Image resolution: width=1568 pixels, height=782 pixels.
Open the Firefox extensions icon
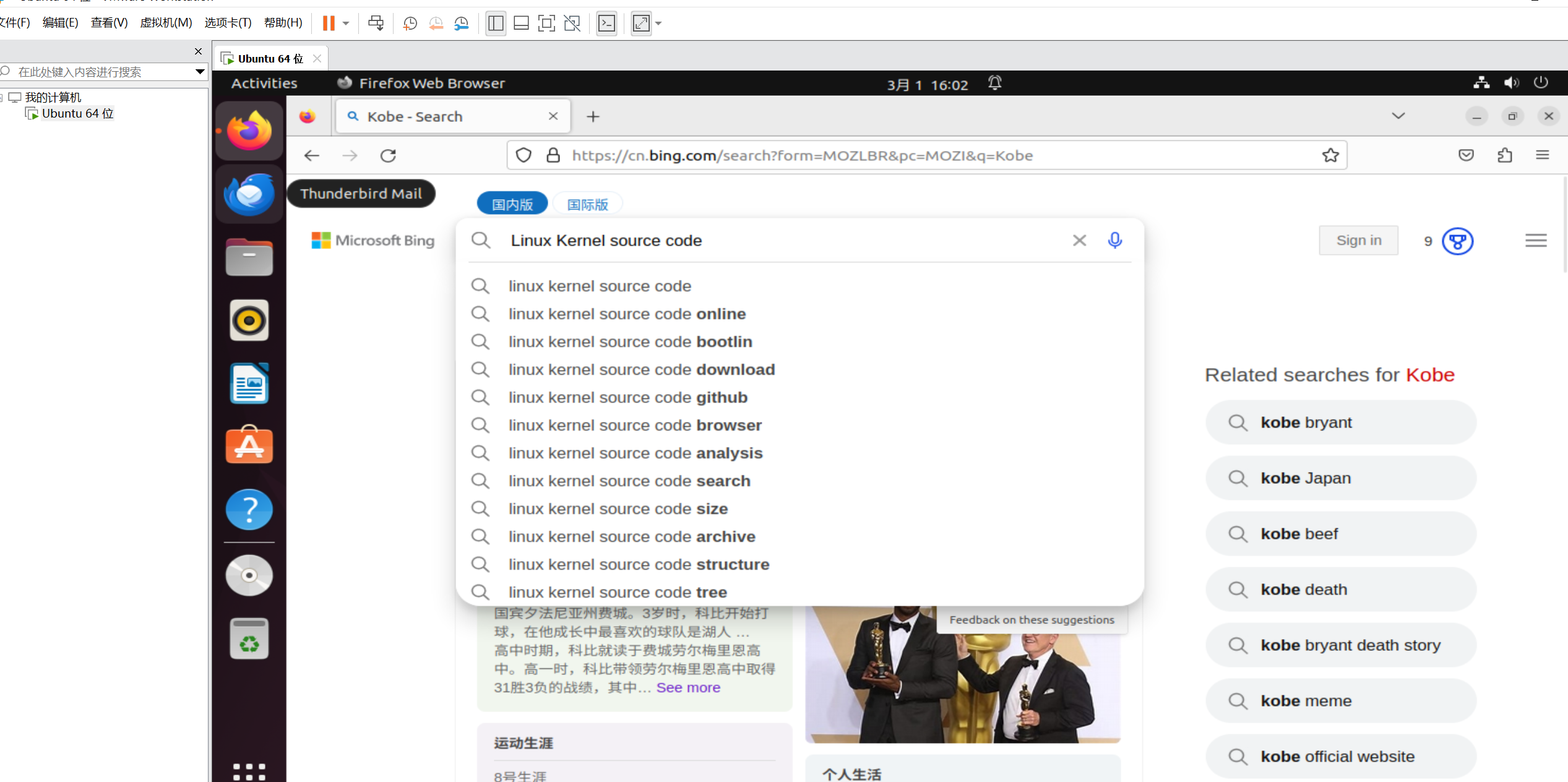(1505, 155)
